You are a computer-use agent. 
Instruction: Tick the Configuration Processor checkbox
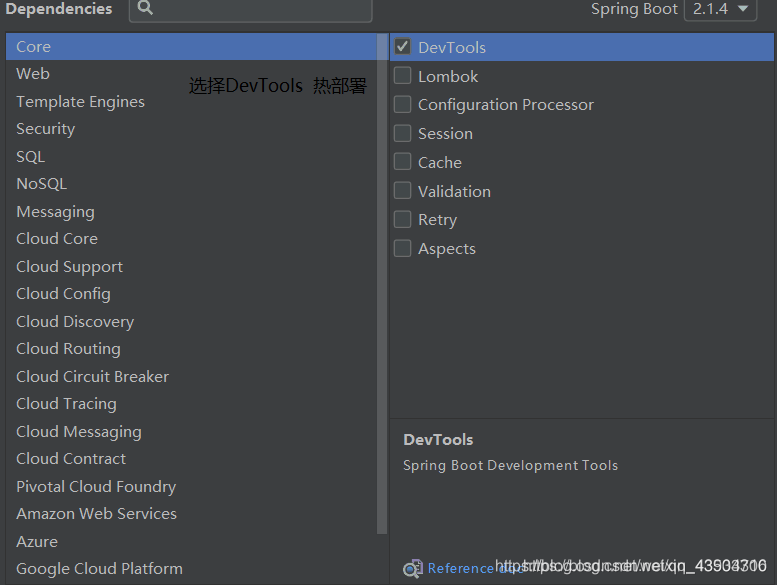click(x=402, y=105)
